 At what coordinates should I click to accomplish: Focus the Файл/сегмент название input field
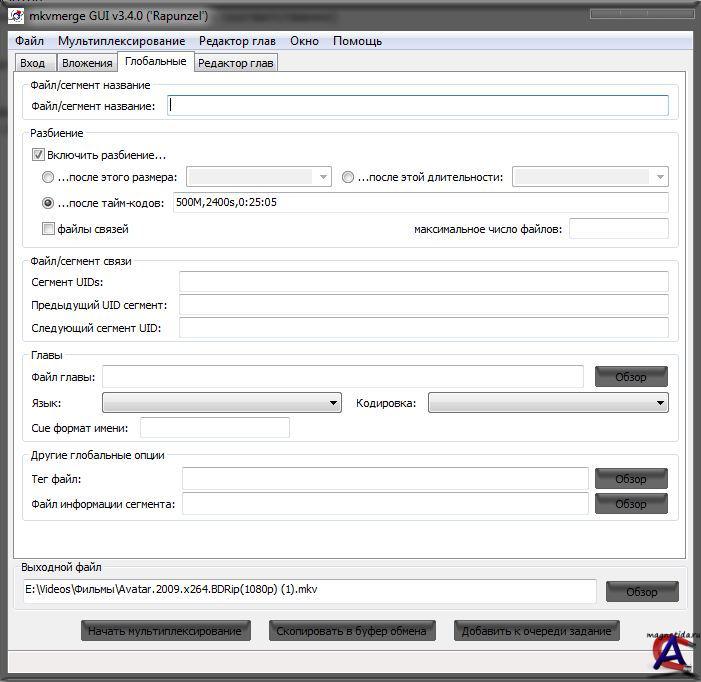(418, 106)
